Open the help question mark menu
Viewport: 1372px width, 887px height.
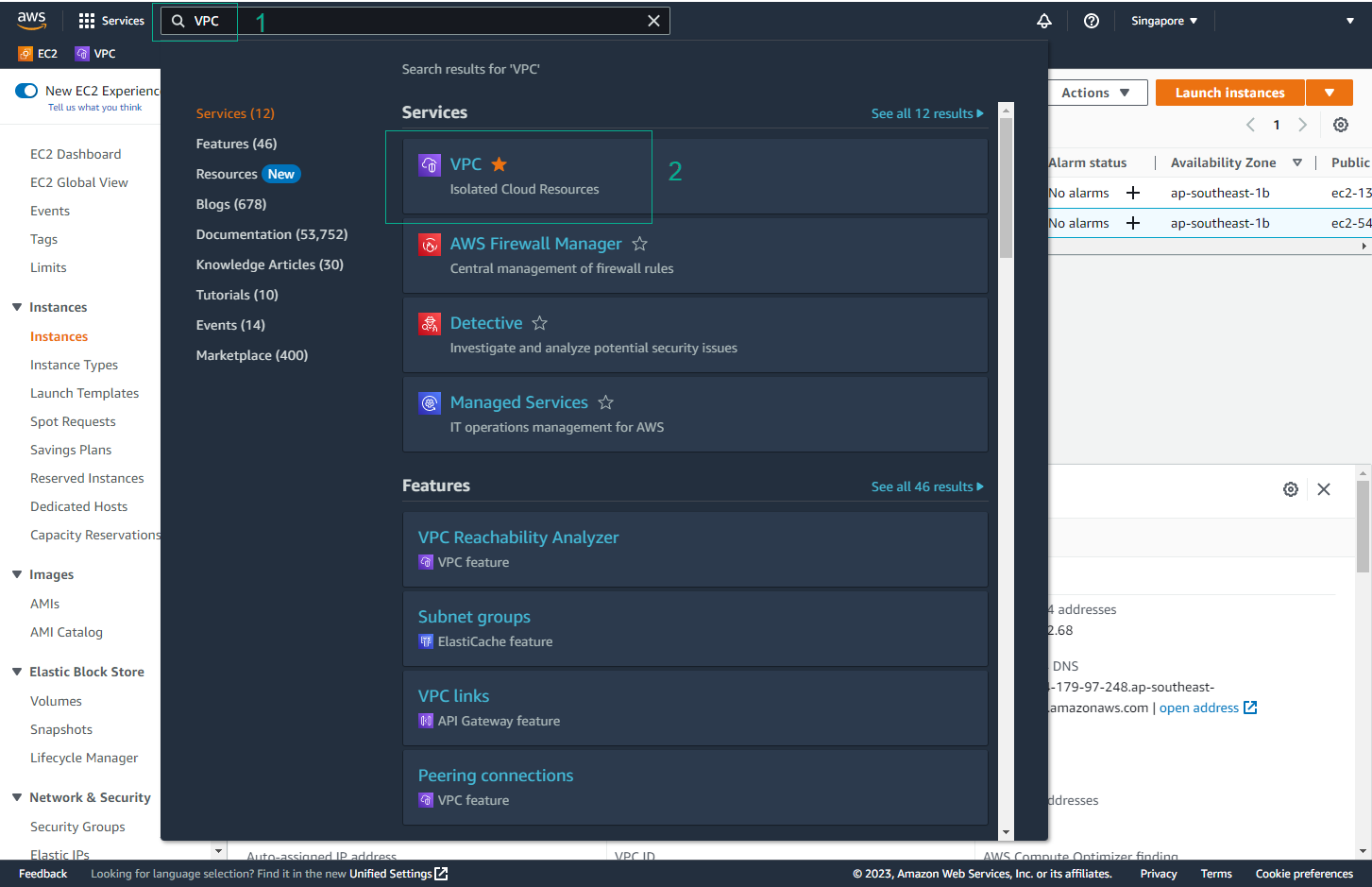1092,21
